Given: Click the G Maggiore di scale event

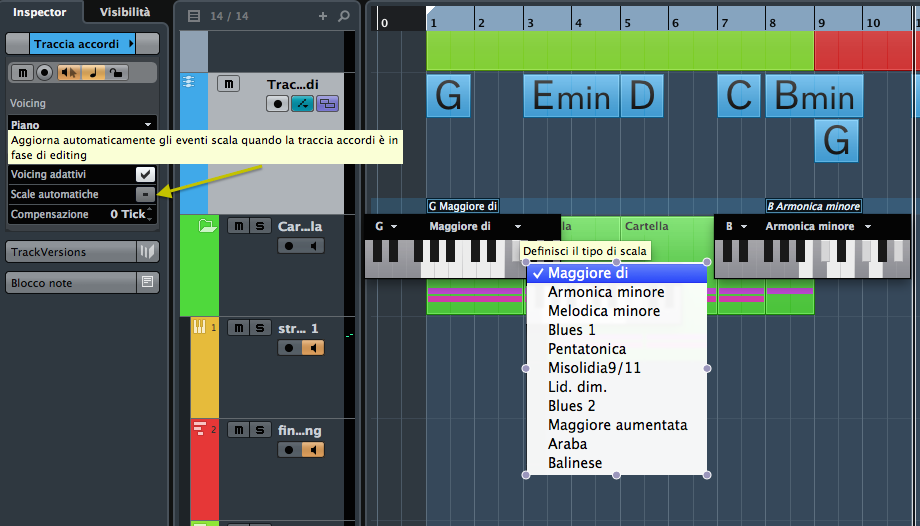Looking at the screenshot, I should click(463, 206).
